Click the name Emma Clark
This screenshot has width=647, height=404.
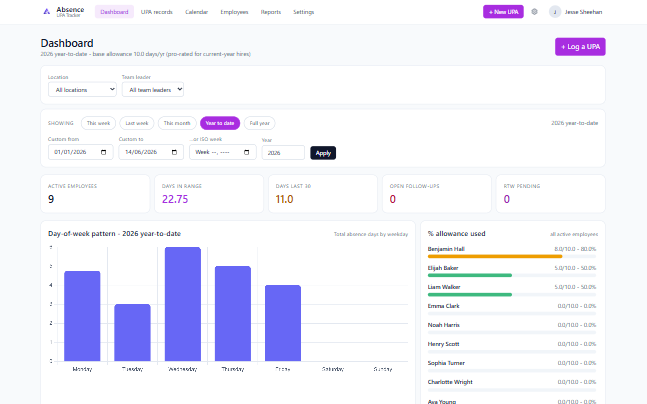tap(444, 306)
